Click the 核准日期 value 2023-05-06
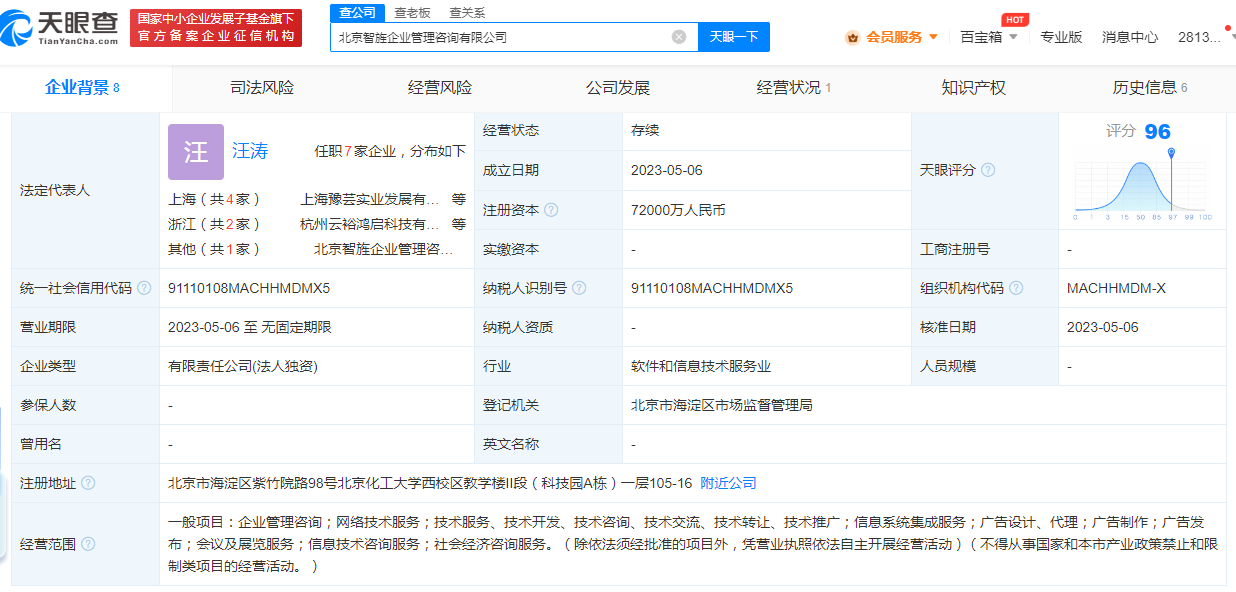 tap(1103, 327)
